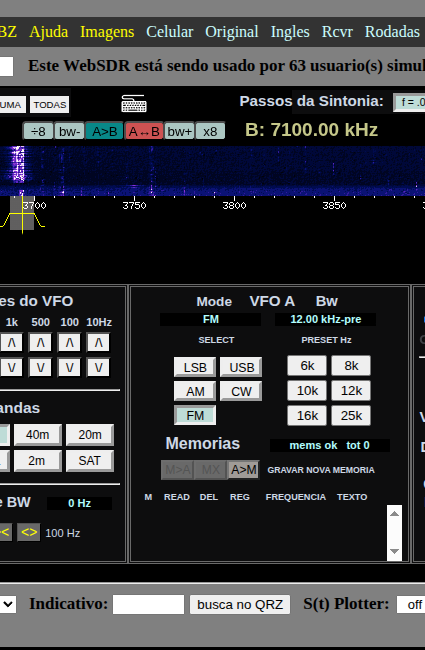Click the A>M memory save button
The image size is (425, 650).
244,470
